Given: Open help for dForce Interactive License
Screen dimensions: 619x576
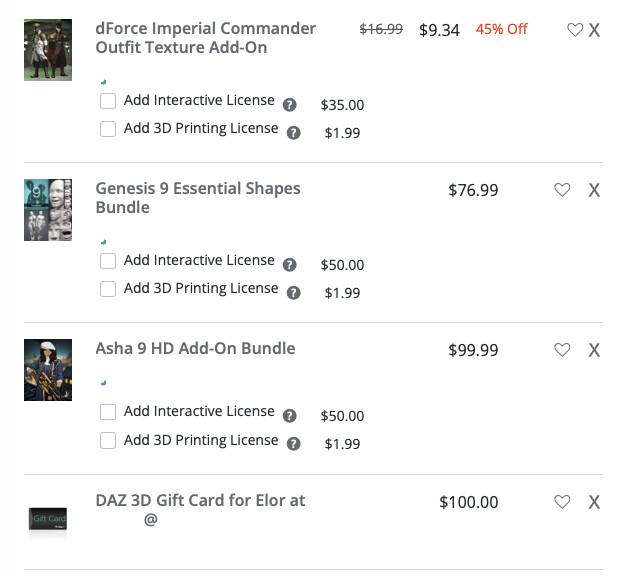Looking at the screenshot, I should (290, 105).
